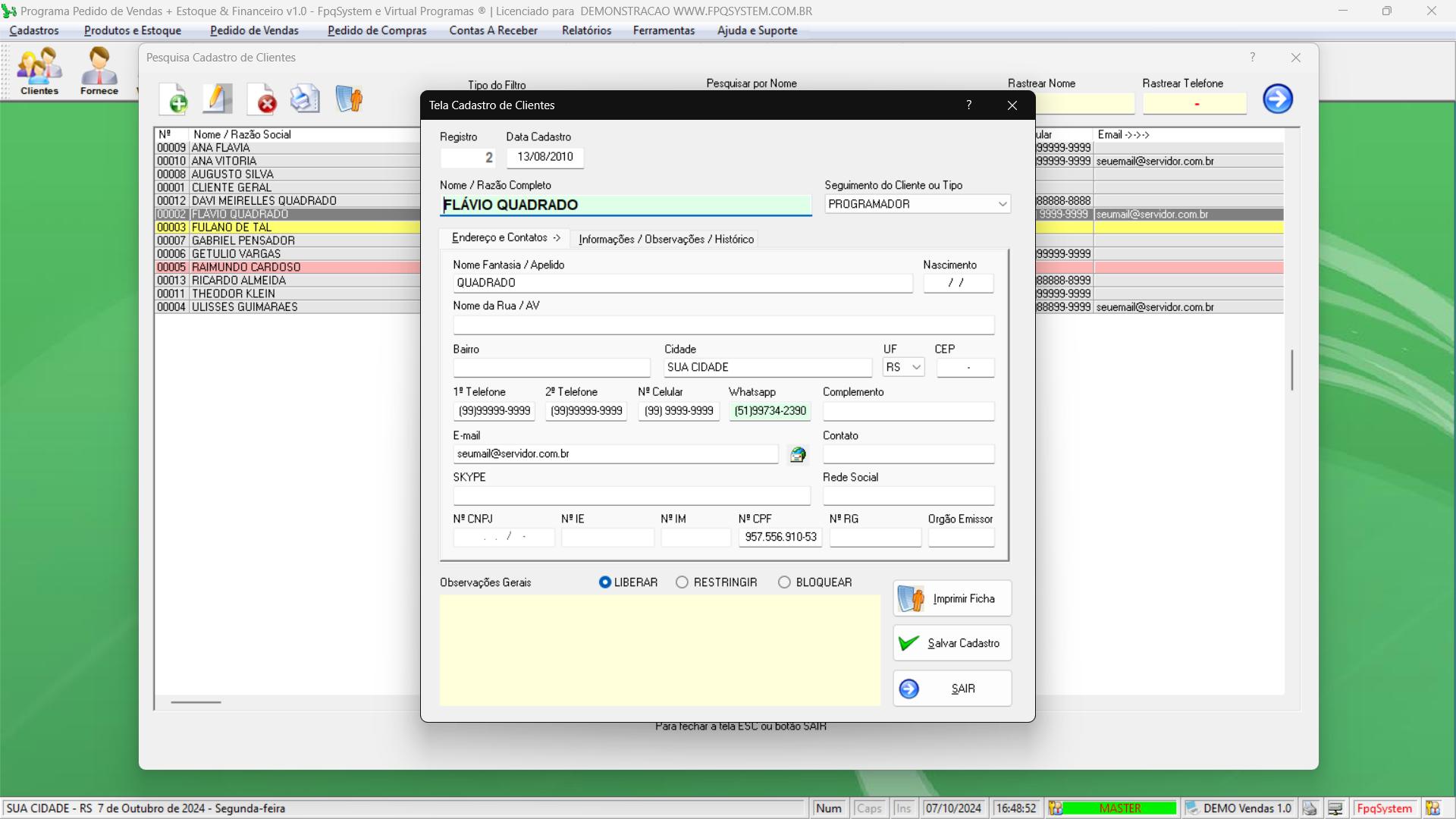Open the Relatórios menu

click(586, 30)
